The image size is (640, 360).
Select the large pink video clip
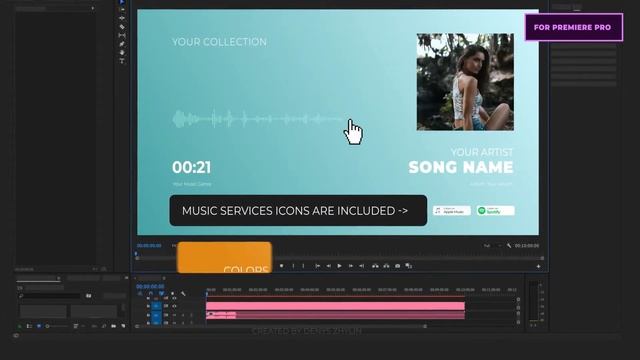pos(335,306)
